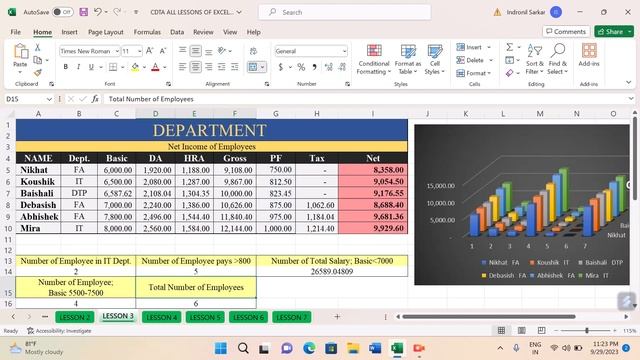Expand the formula bar

631,98
